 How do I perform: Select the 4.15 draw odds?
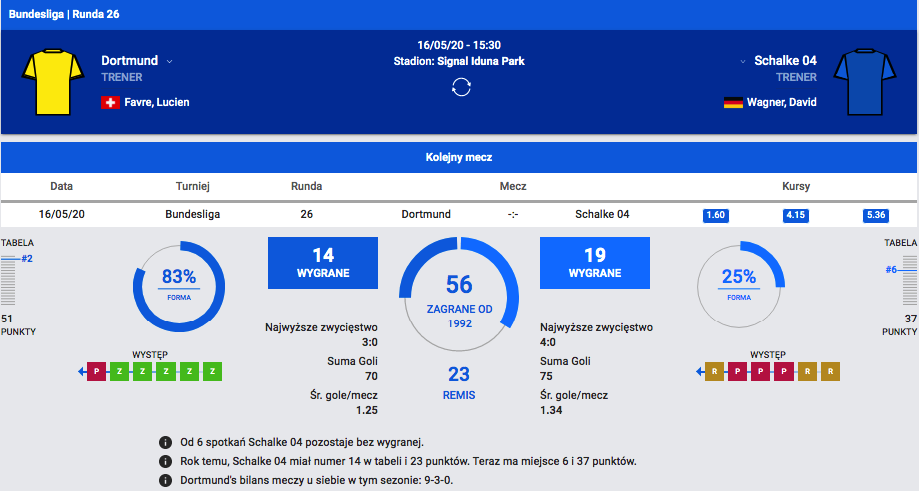point(795,215)
